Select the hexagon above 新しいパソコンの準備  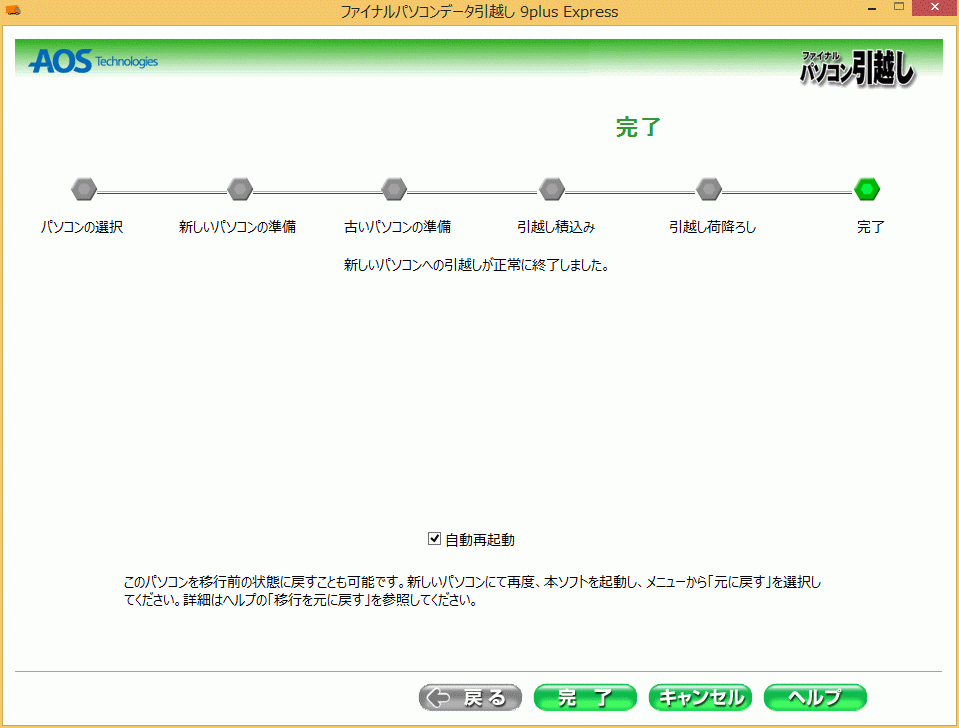[x=240, y=189]
